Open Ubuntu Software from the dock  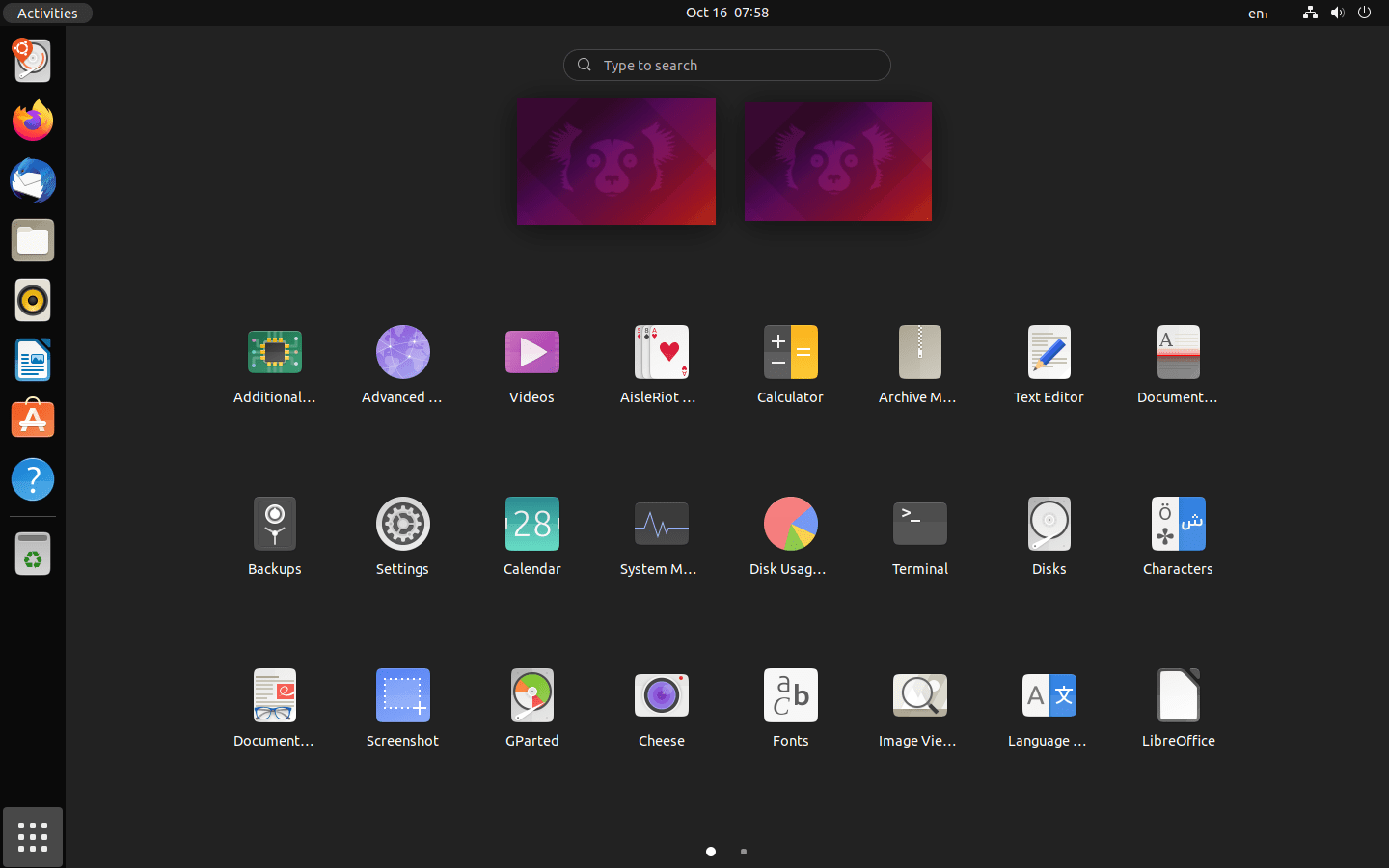coord(33,420)
